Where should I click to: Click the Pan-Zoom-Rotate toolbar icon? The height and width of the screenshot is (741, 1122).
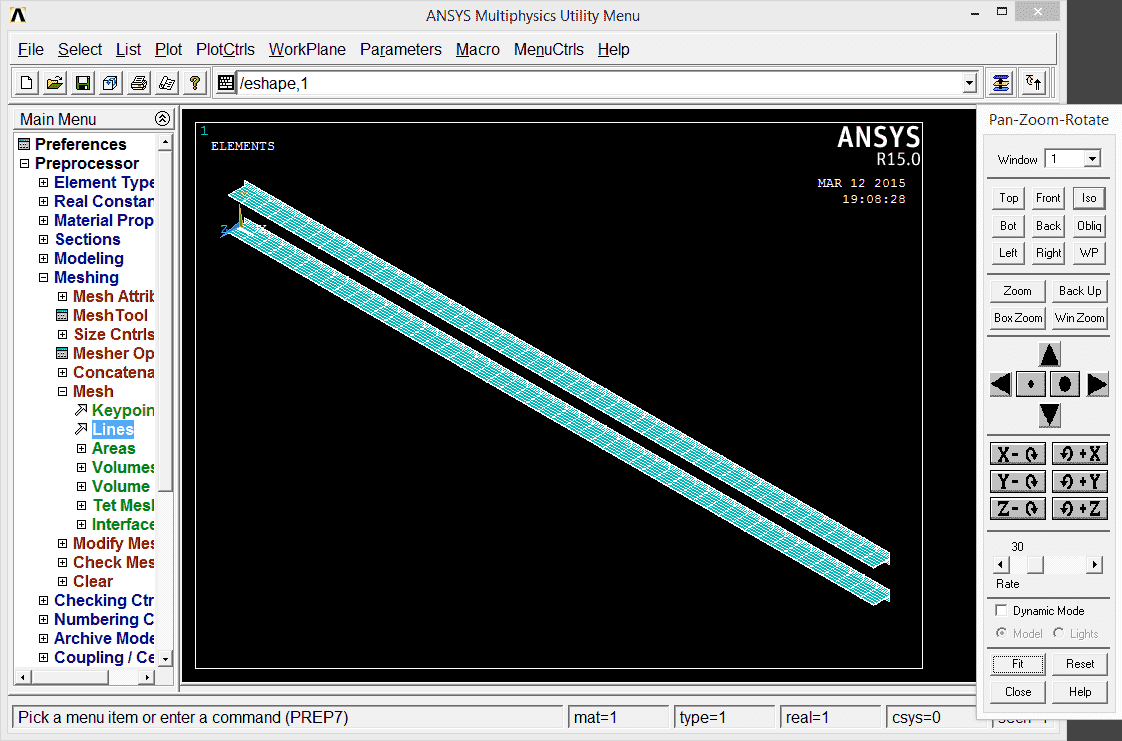110,83
